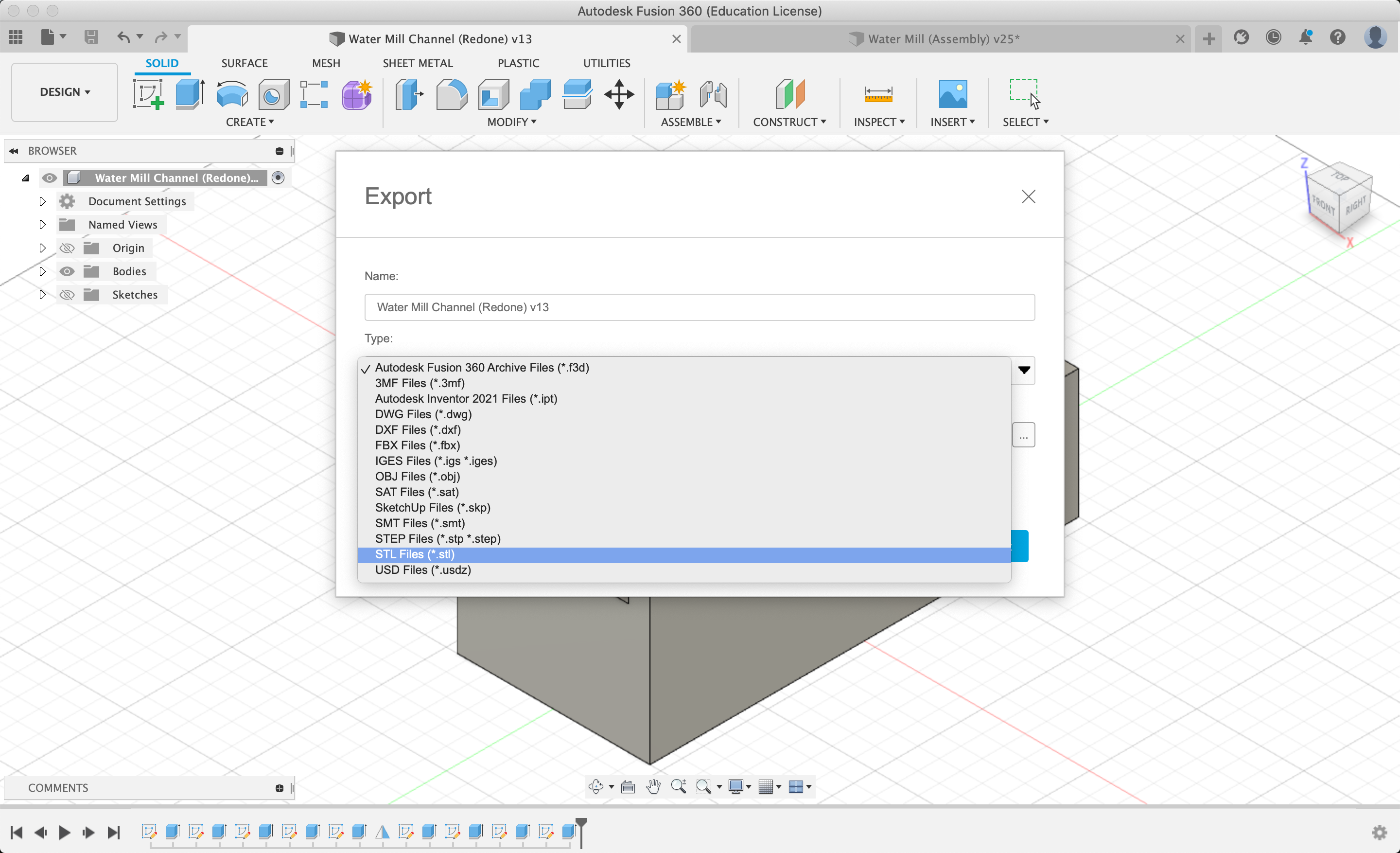1400x853 pixels.
Task: Select the Fillet tool in Modify
Action: [451, 94]
